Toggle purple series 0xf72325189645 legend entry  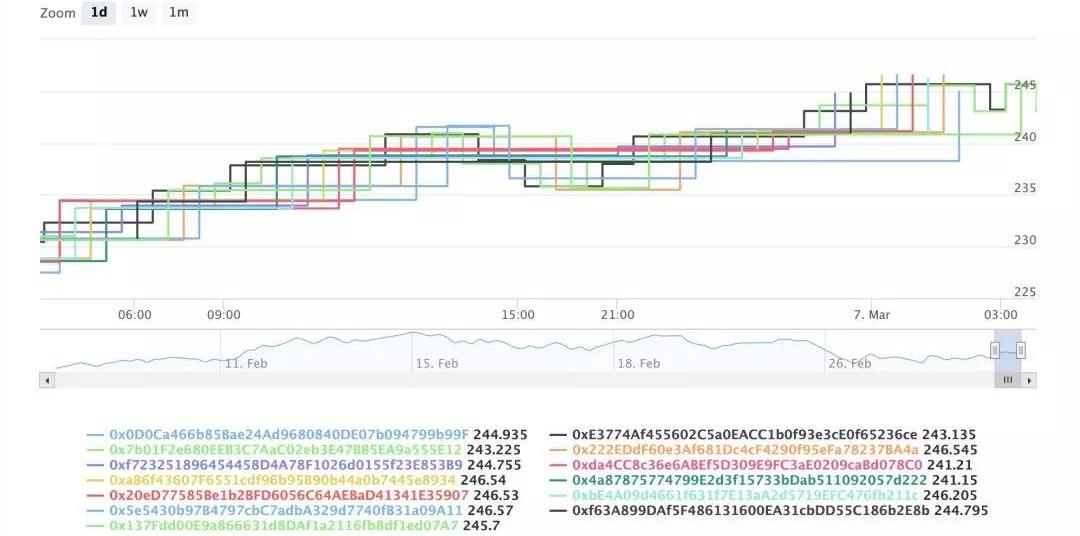point(285,465)
